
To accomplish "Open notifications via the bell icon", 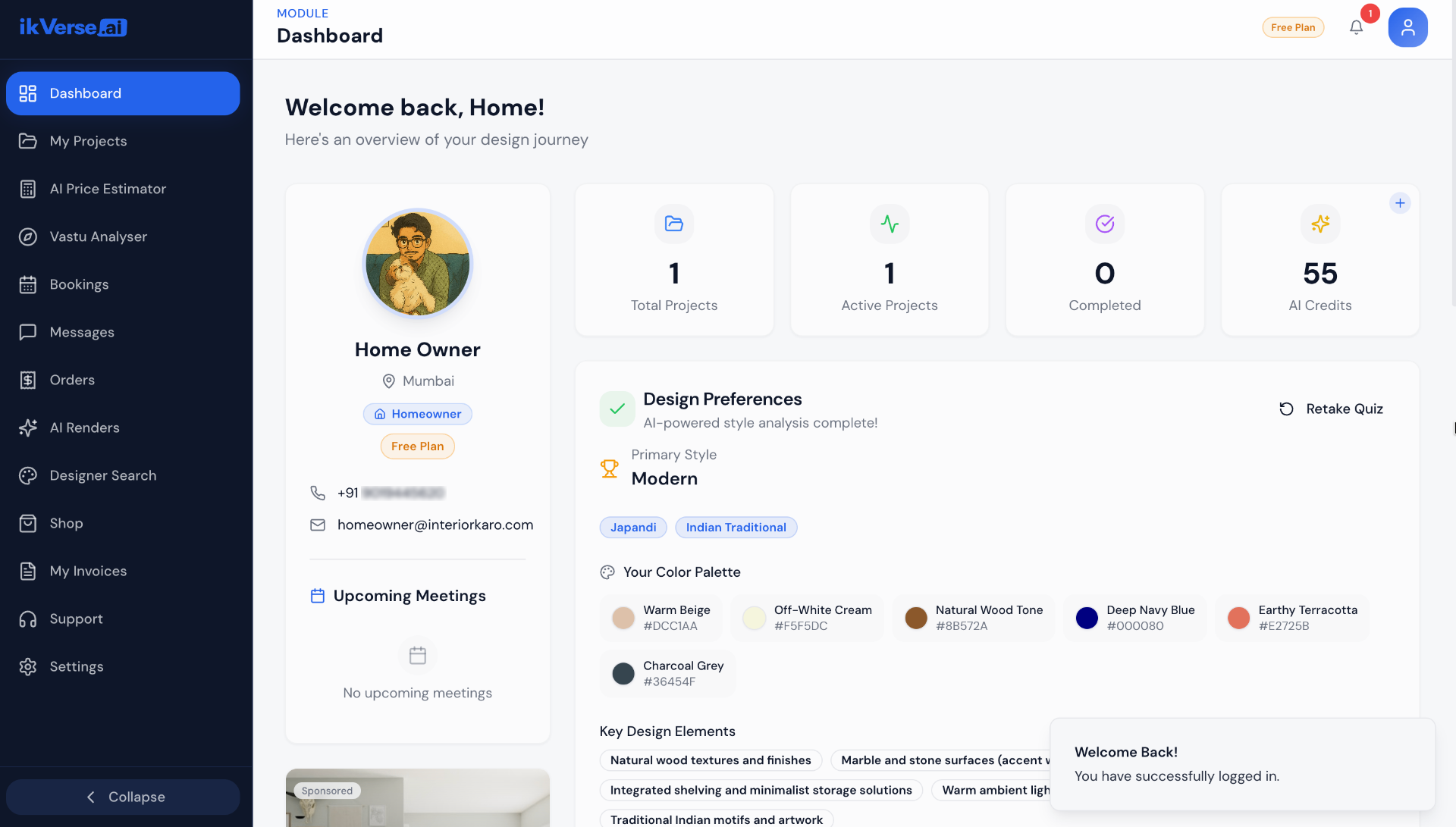I will click(1357, 27).
